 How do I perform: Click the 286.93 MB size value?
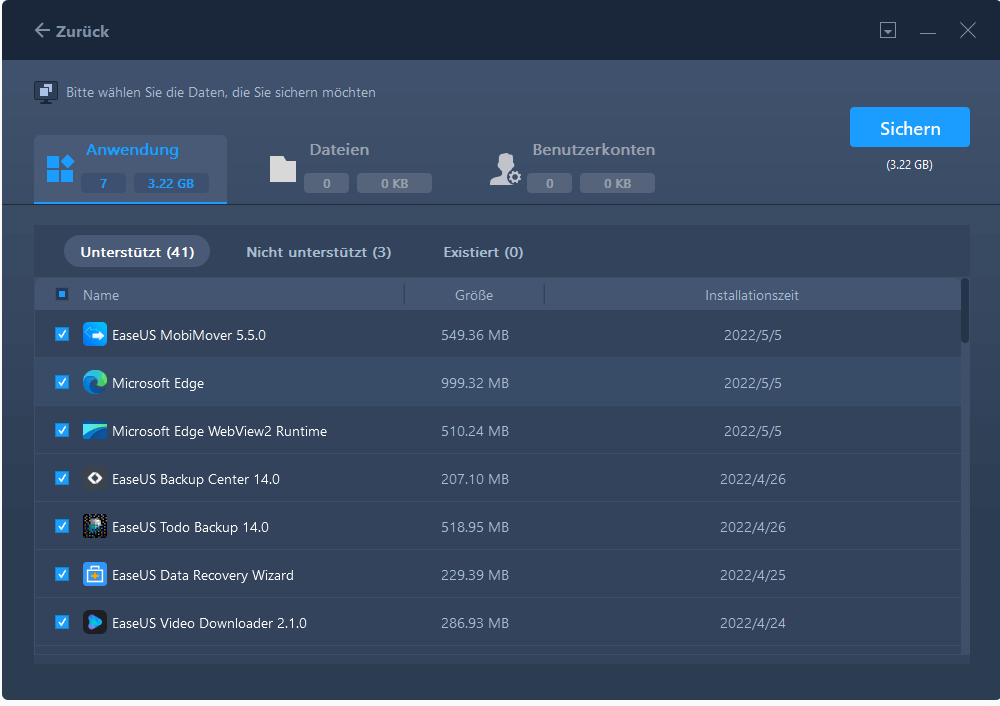(475, 623)
